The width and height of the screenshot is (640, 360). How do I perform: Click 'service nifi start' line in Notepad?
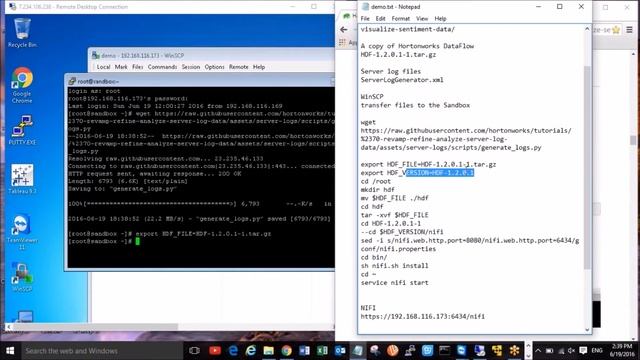point(394,282)
